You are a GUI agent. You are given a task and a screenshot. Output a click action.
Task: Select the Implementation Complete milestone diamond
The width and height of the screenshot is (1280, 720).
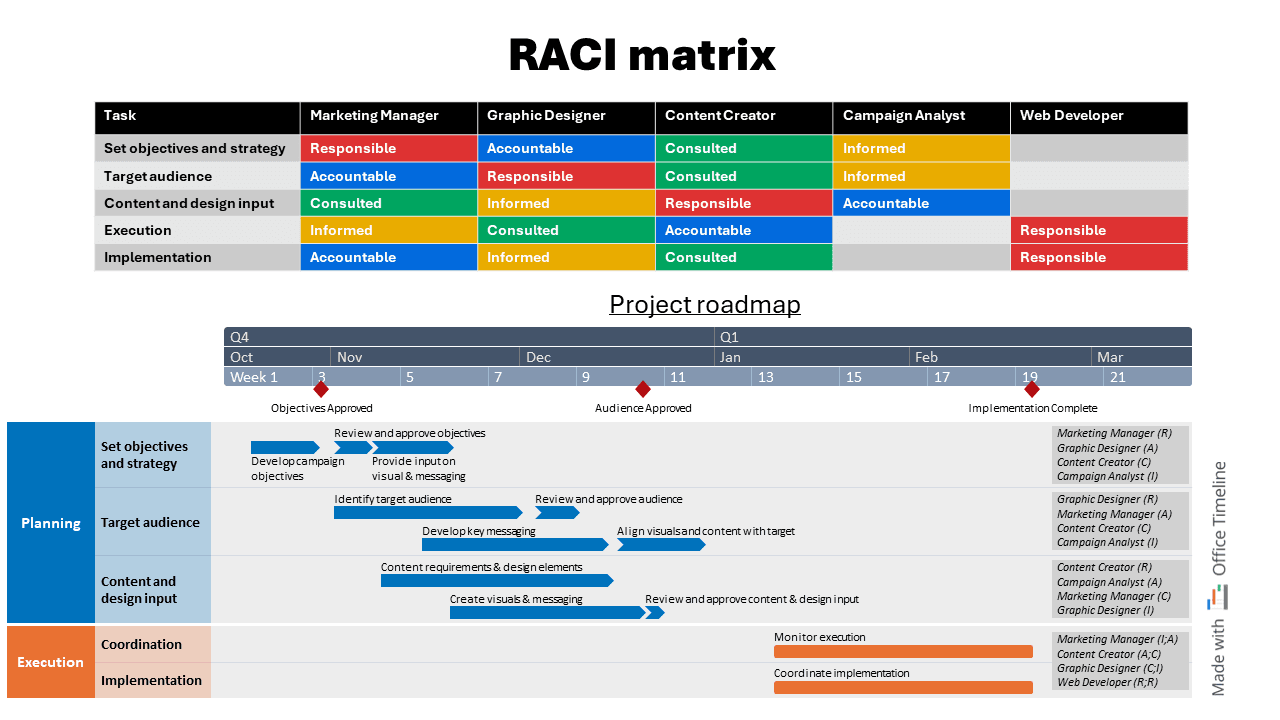point(1031,390)
